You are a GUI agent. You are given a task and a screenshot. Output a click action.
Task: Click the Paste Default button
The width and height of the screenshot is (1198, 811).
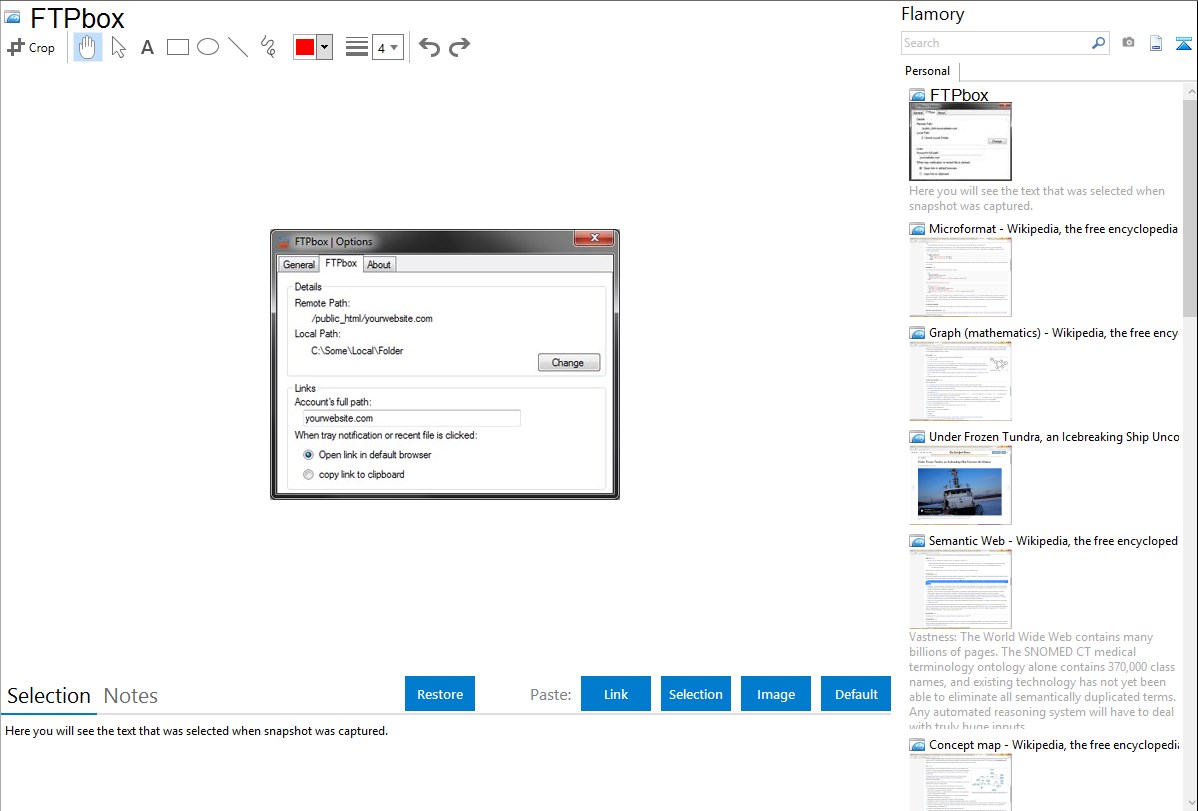coord(856,694)
